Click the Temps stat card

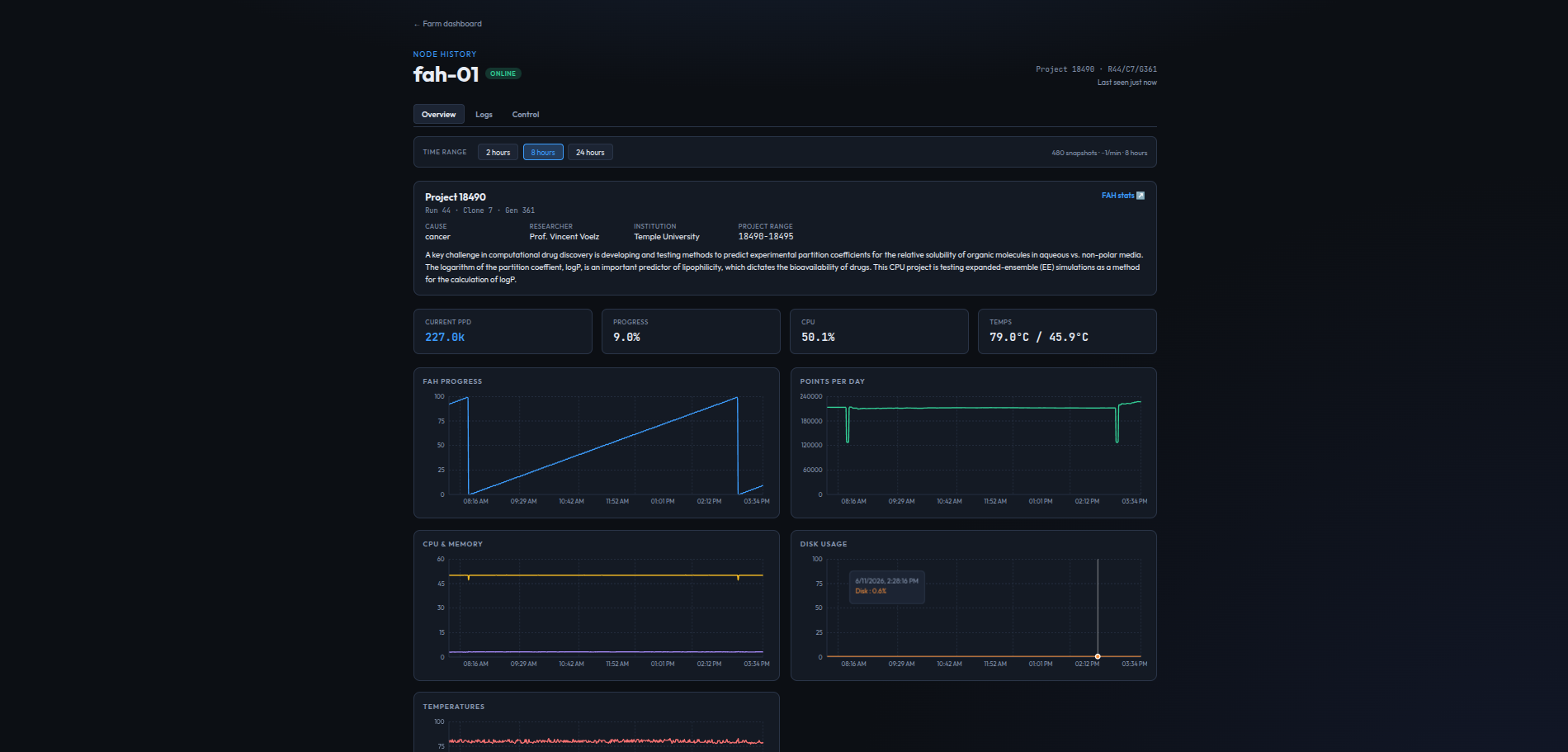coord(1067,331)
